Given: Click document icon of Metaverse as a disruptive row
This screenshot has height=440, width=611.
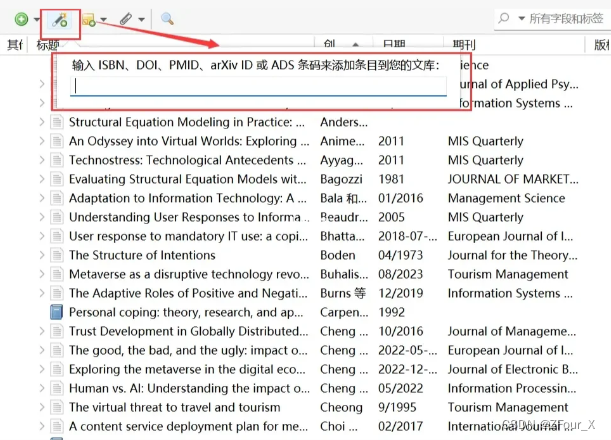Looking at the screenshot, I should [57, 274].
